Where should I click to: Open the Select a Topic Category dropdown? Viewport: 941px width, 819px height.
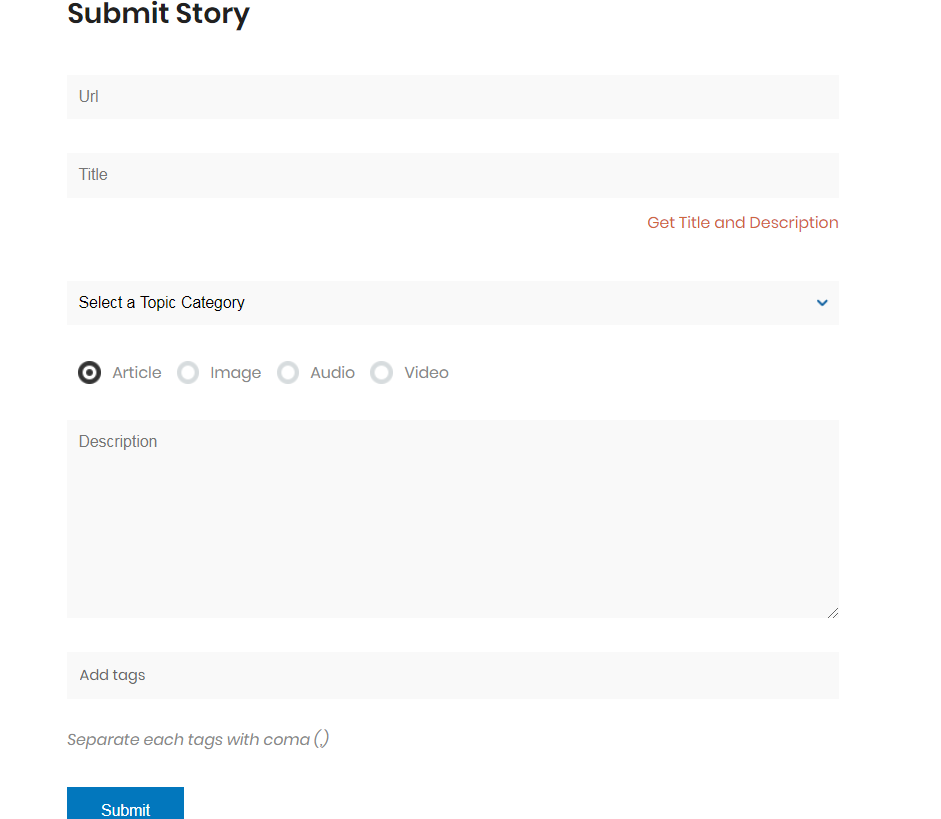coord(453,302)
